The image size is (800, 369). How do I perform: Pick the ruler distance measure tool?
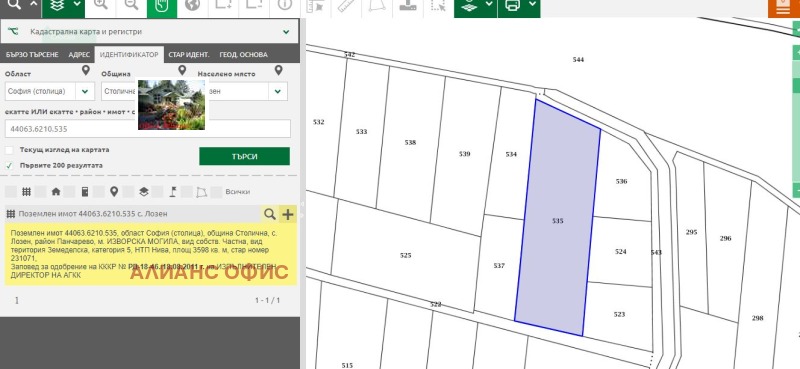[x=347, y=5]
